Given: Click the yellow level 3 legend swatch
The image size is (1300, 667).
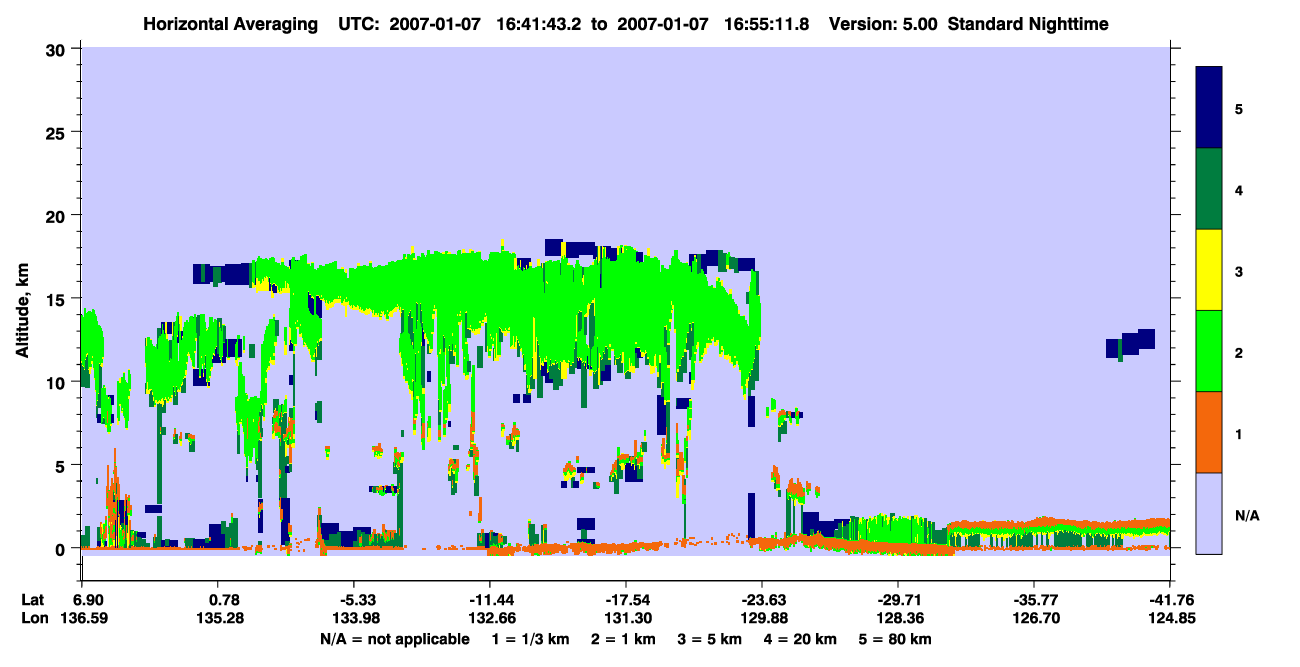Looking at the screenshot, I should click(1210, 270).
